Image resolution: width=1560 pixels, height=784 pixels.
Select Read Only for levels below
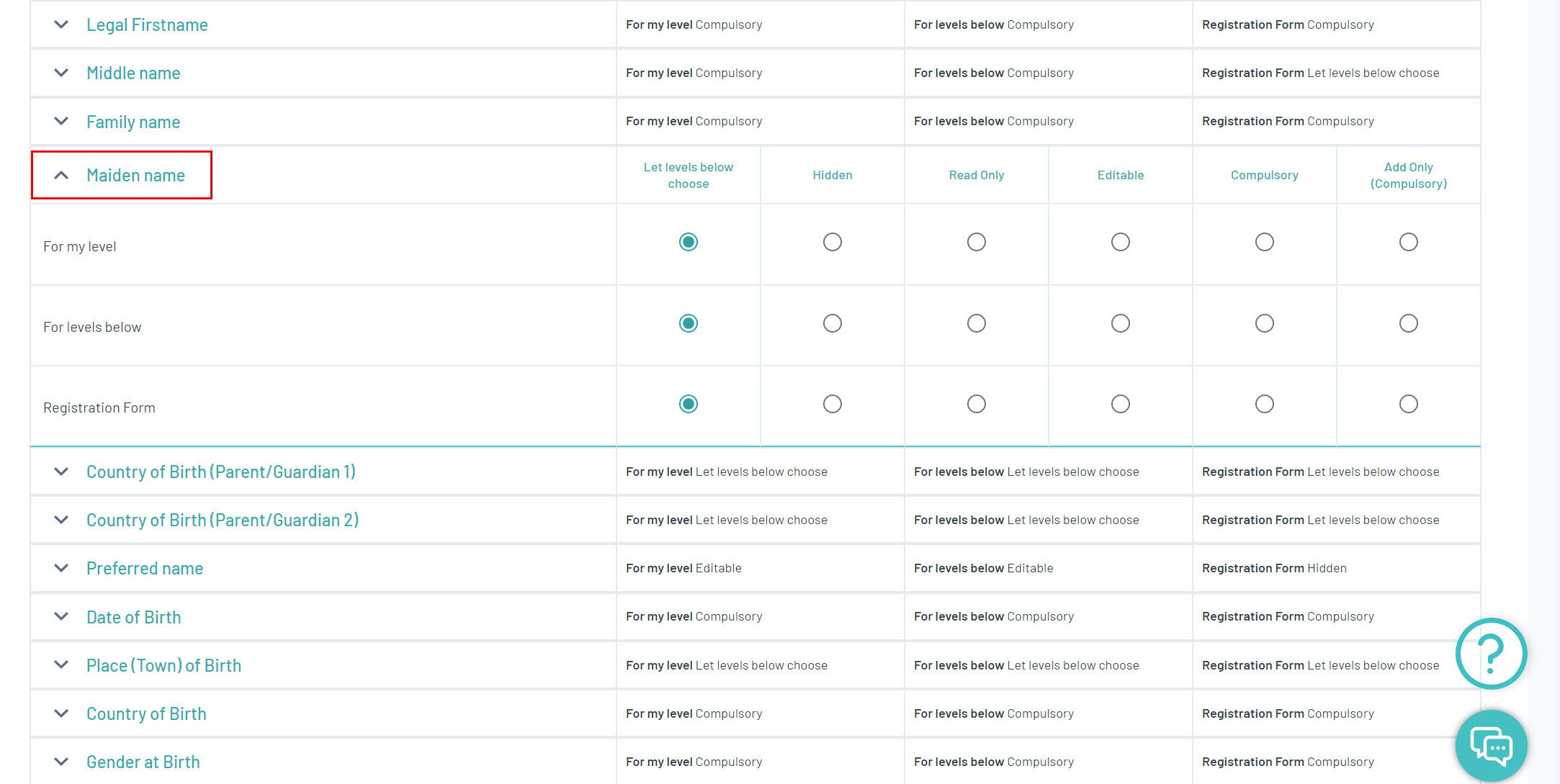(976, 323)
